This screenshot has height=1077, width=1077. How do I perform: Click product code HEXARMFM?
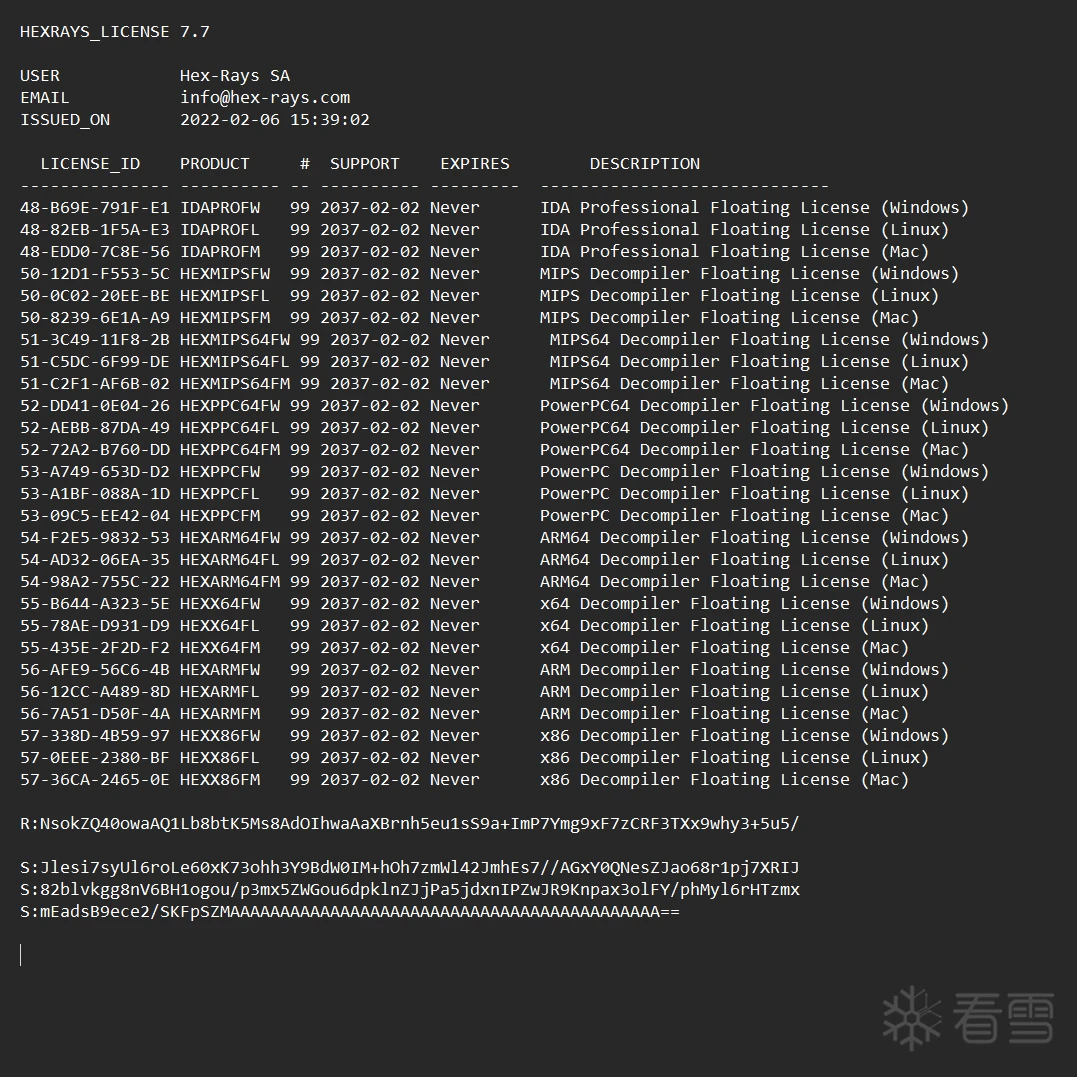(220, 713)
